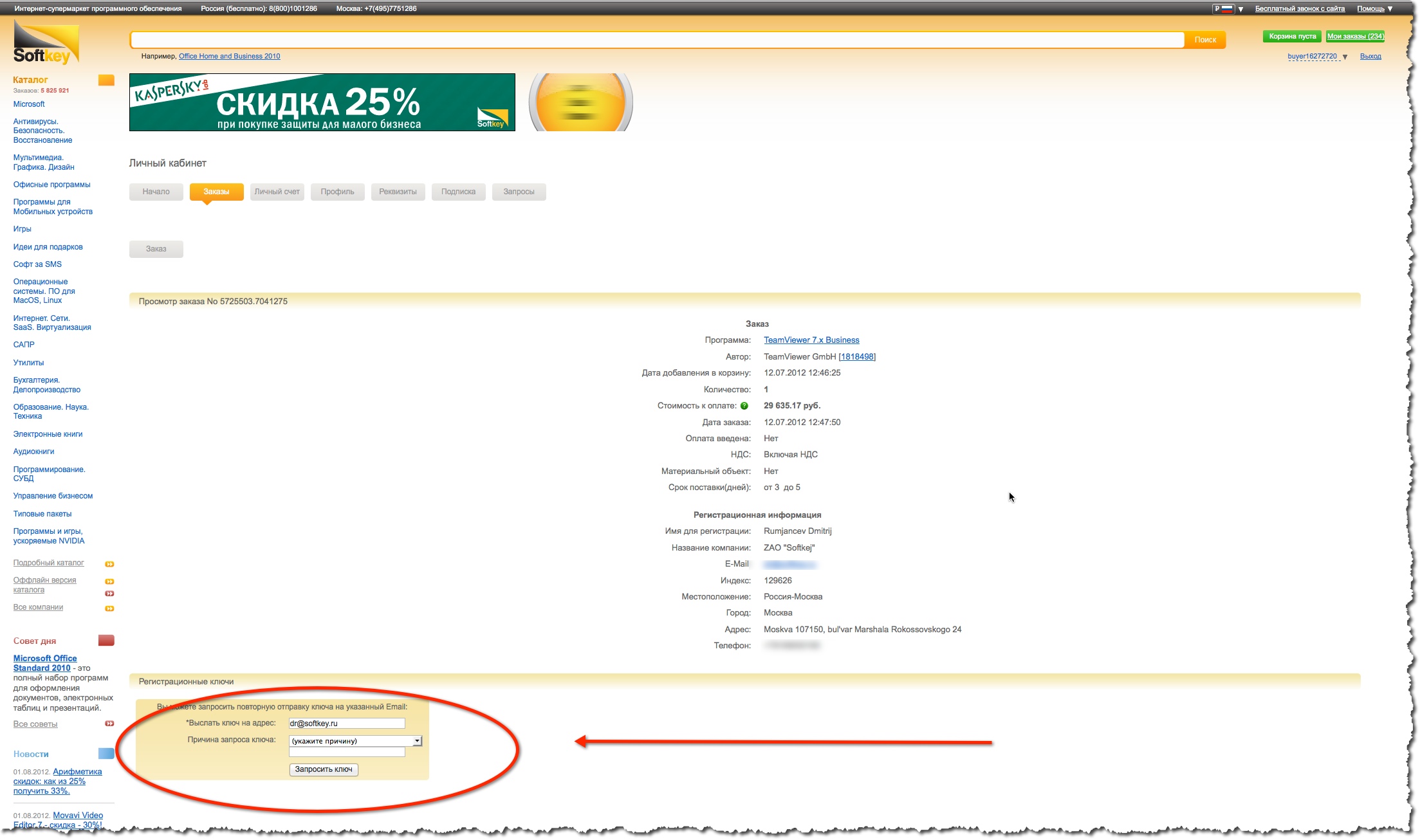Open the Софт за SMS category
The height and width of the screenshot is (840, 1420).
click(37, 264)
